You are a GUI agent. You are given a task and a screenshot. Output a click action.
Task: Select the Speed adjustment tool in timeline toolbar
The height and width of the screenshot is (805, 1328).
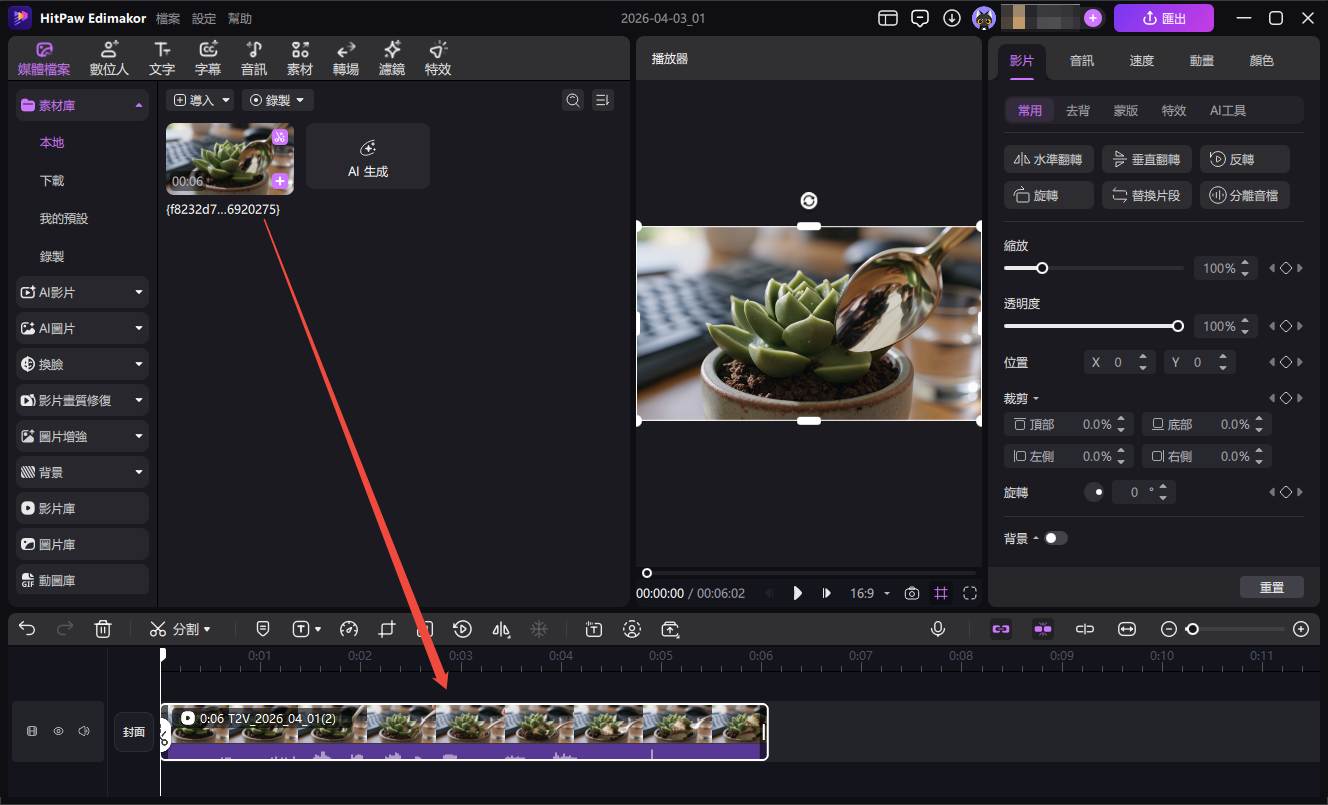point(349,629)
